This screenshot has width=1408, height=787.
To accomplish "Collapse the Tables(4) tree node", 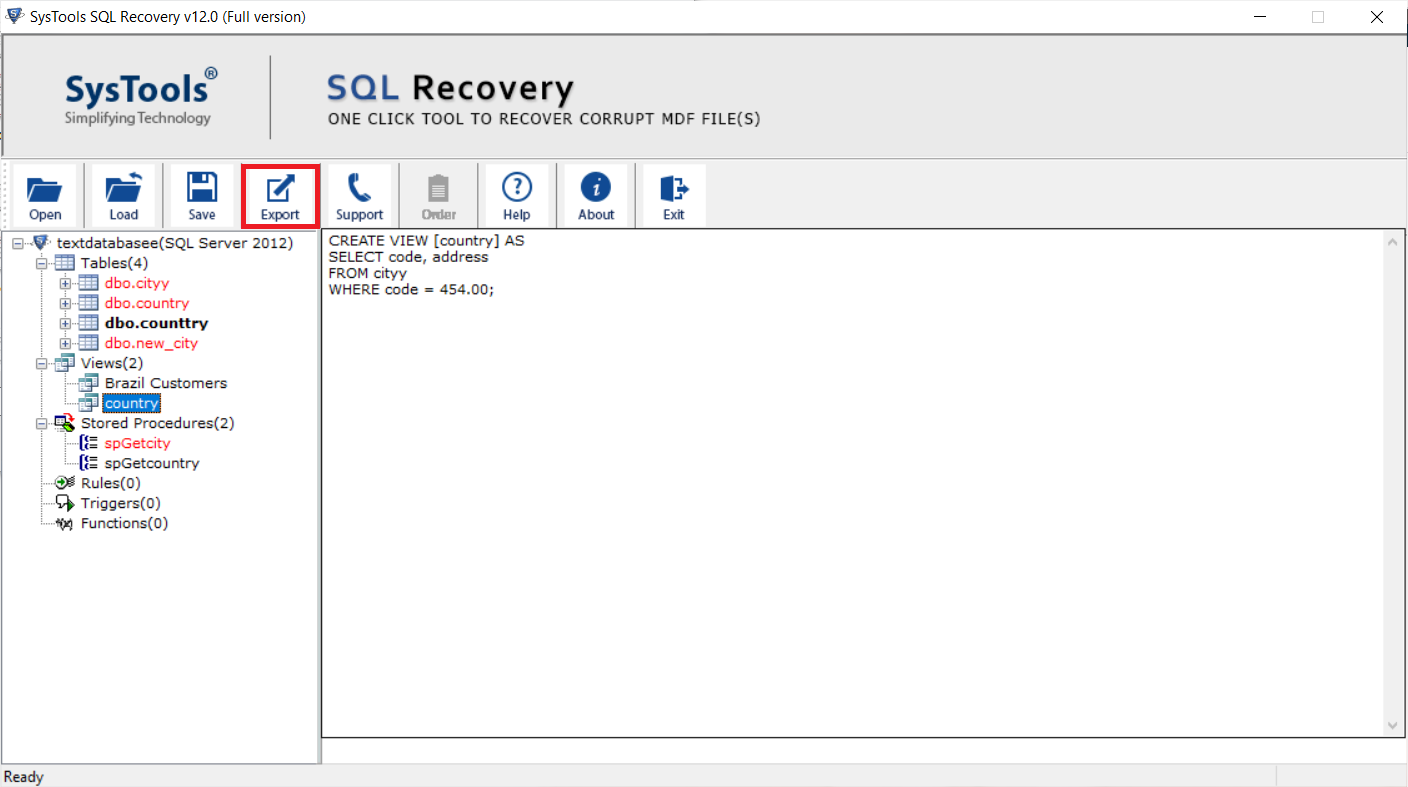I will click(x=42, y=263).
